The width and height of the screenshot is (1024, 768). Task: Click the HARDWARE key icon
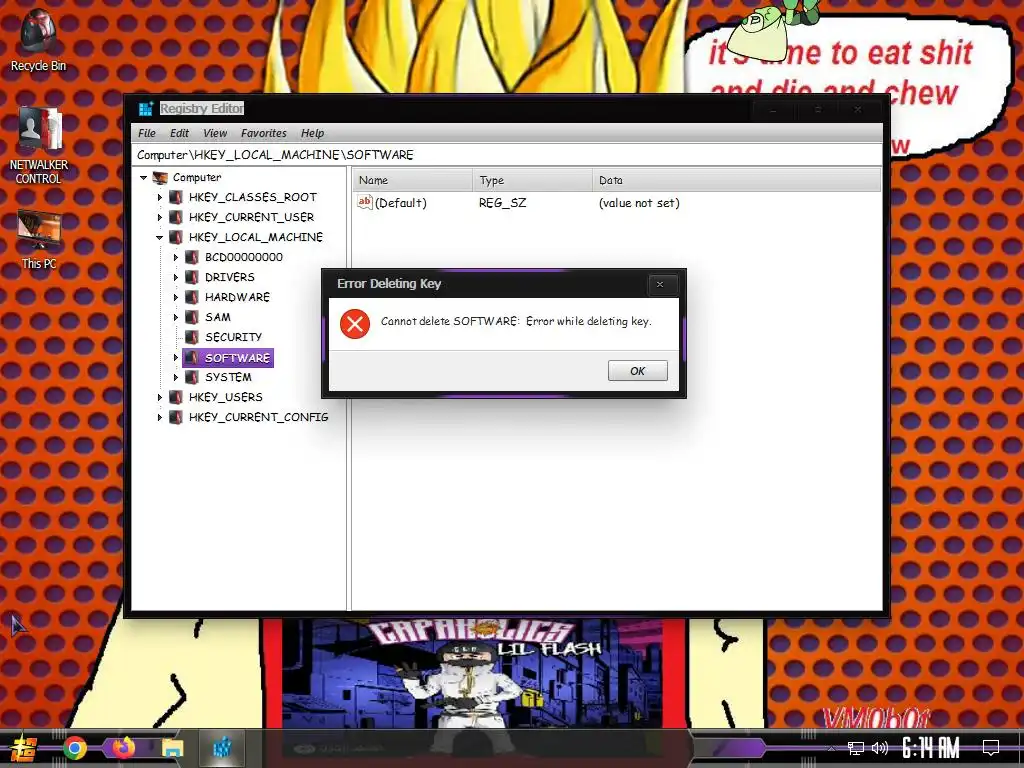click(x=192, y=296)
